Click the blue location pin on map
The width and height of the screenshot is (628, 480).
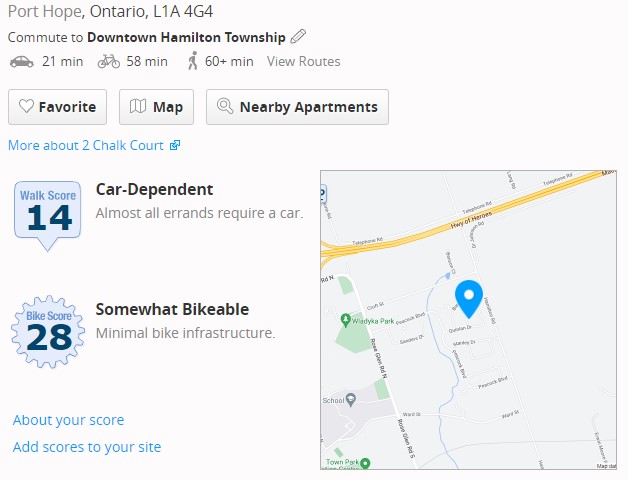(x=468, y=297)
